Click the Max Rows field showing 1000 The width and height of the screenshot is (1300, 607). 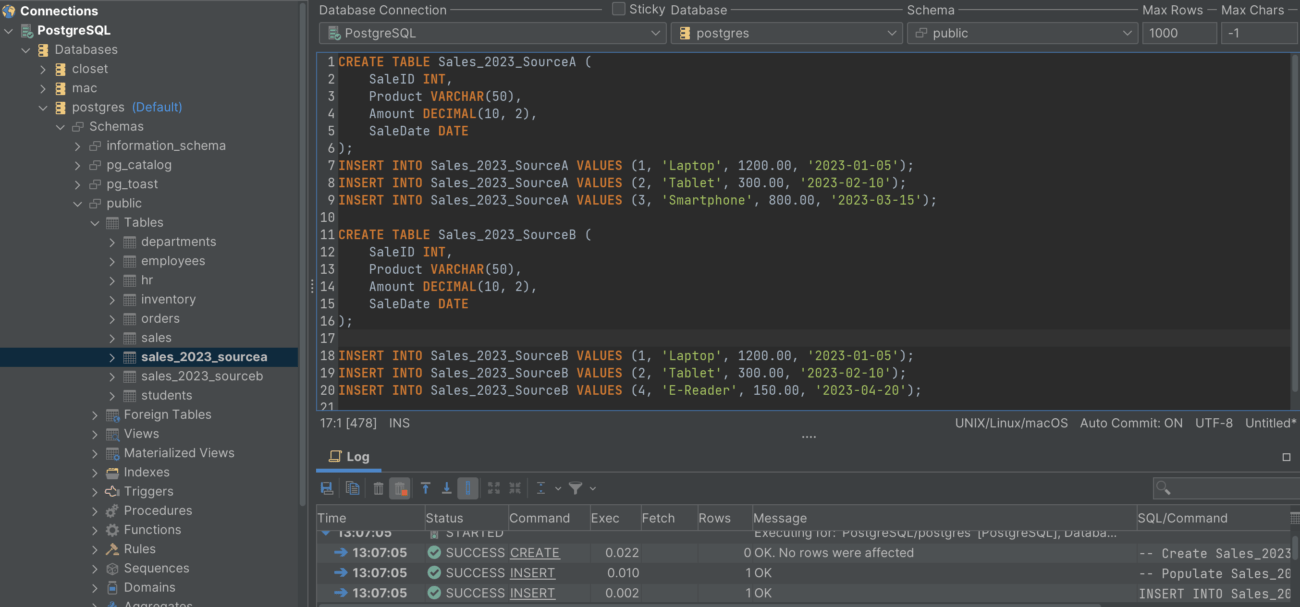tap(1179, 32)
